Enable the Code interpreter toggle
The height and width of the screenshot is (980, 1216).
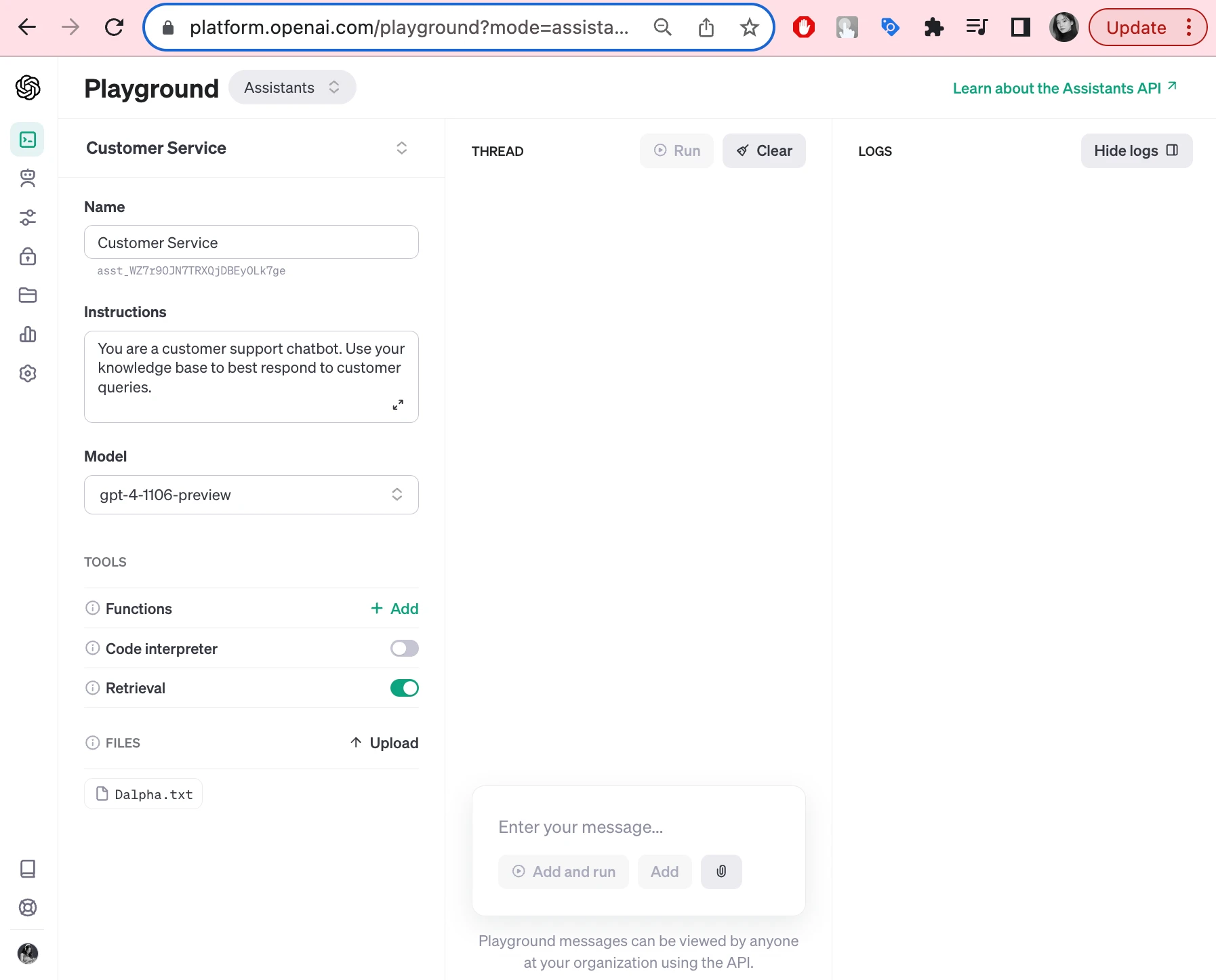pos(404,649)
